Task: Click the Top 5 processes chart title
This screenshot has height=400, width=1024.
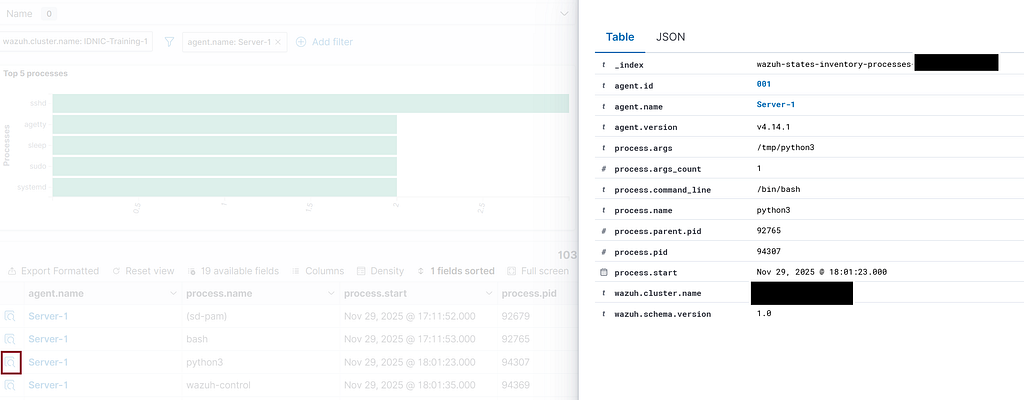Action: pos(35,73)
